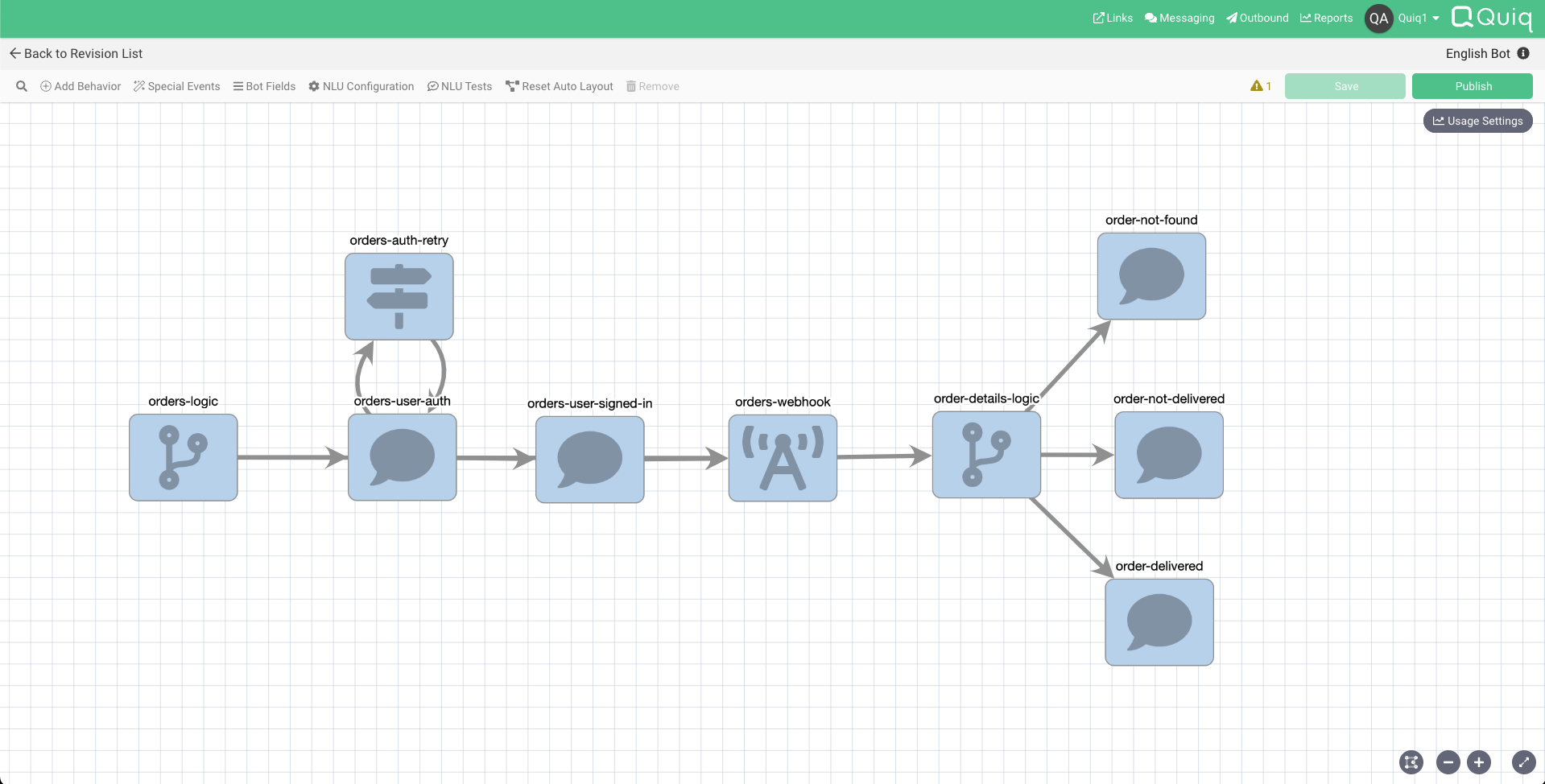The image size is (1545, 784).
Task: Click the orders-logic label
Action: click(184, 401)
